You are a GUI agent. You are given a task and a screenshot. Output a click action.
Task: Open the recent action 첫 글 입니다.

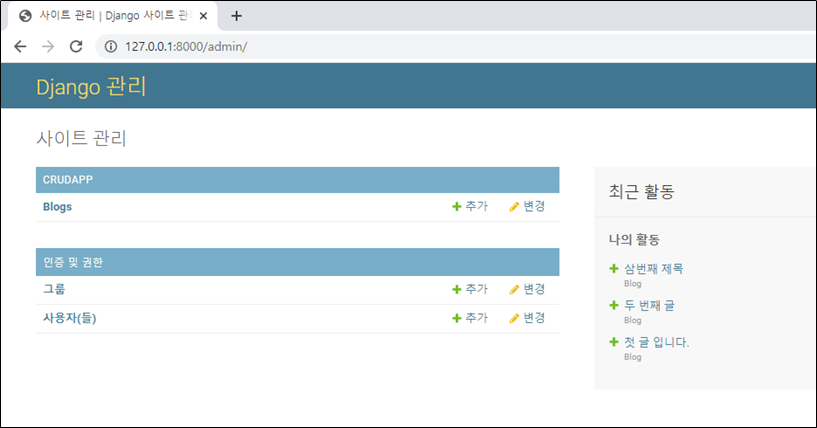657,343
